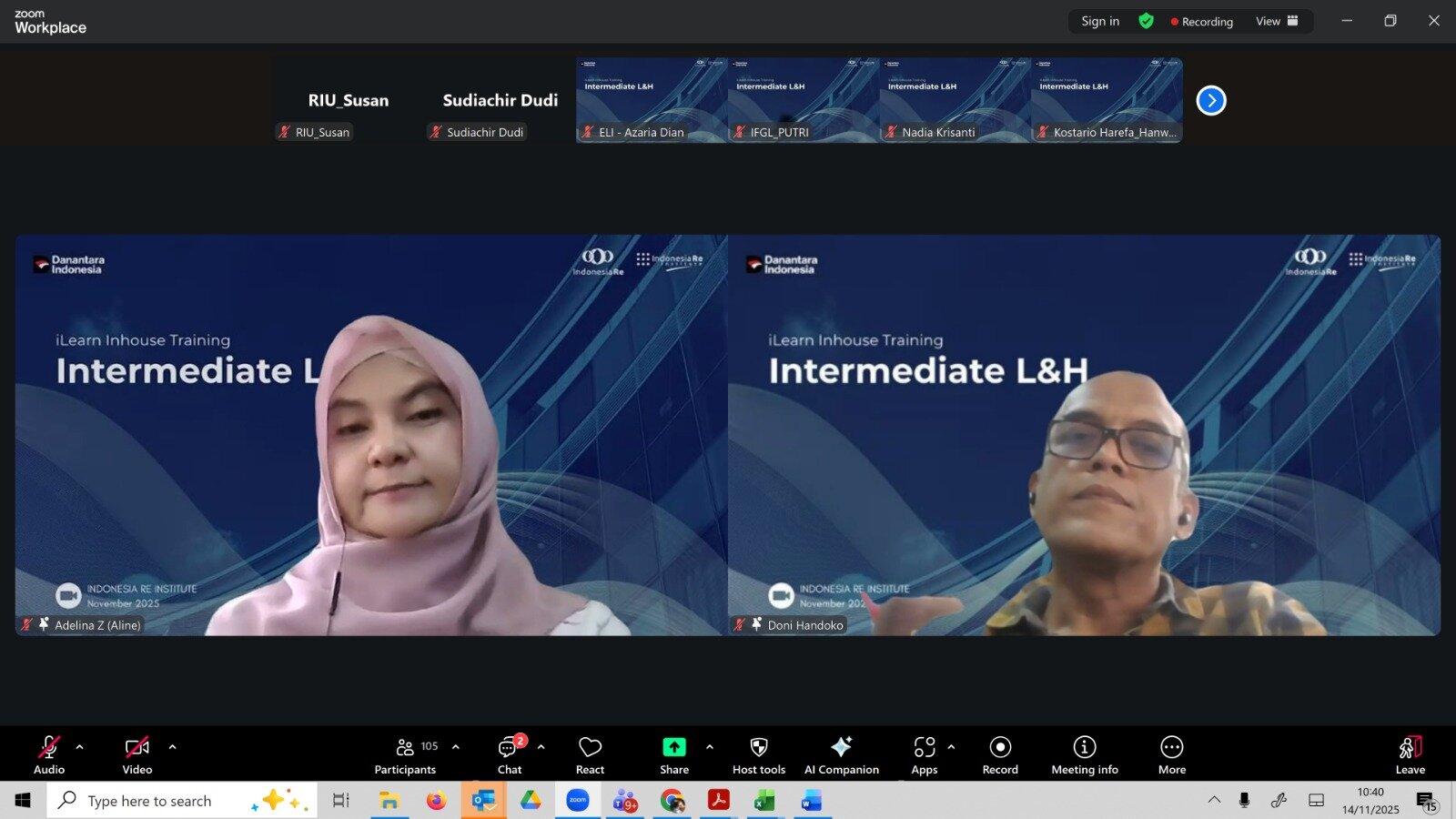Expand audio options caret next to Audio
The width and height of the screenshot is (1456, 819).
[80, 747]
